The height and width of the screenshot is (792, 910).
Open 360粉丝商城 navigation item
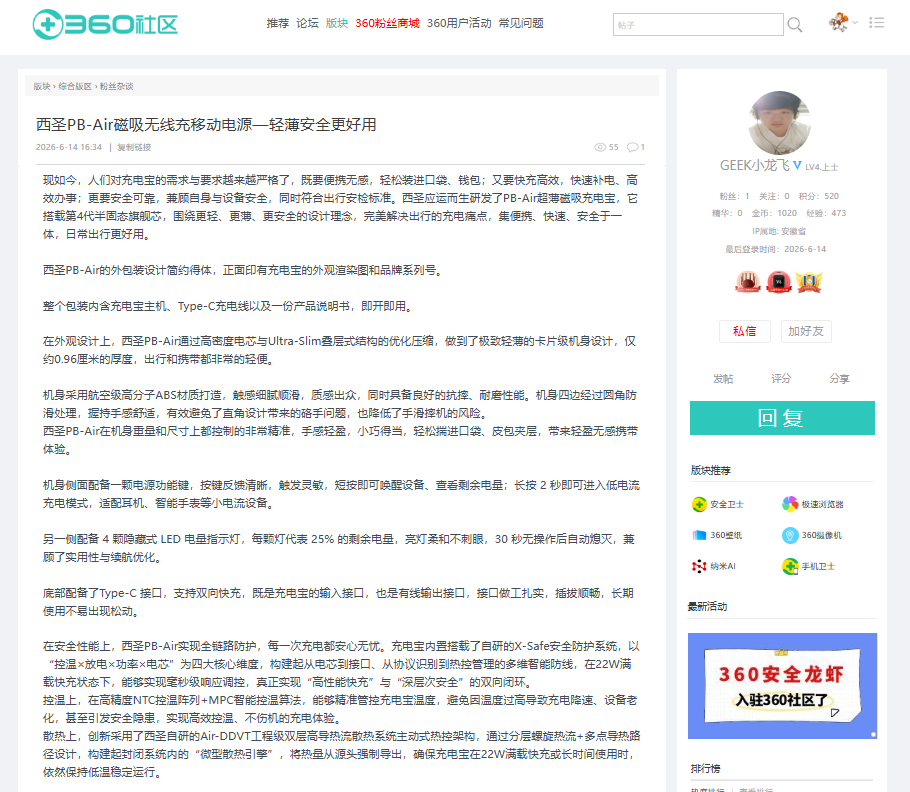pos(387,23)
